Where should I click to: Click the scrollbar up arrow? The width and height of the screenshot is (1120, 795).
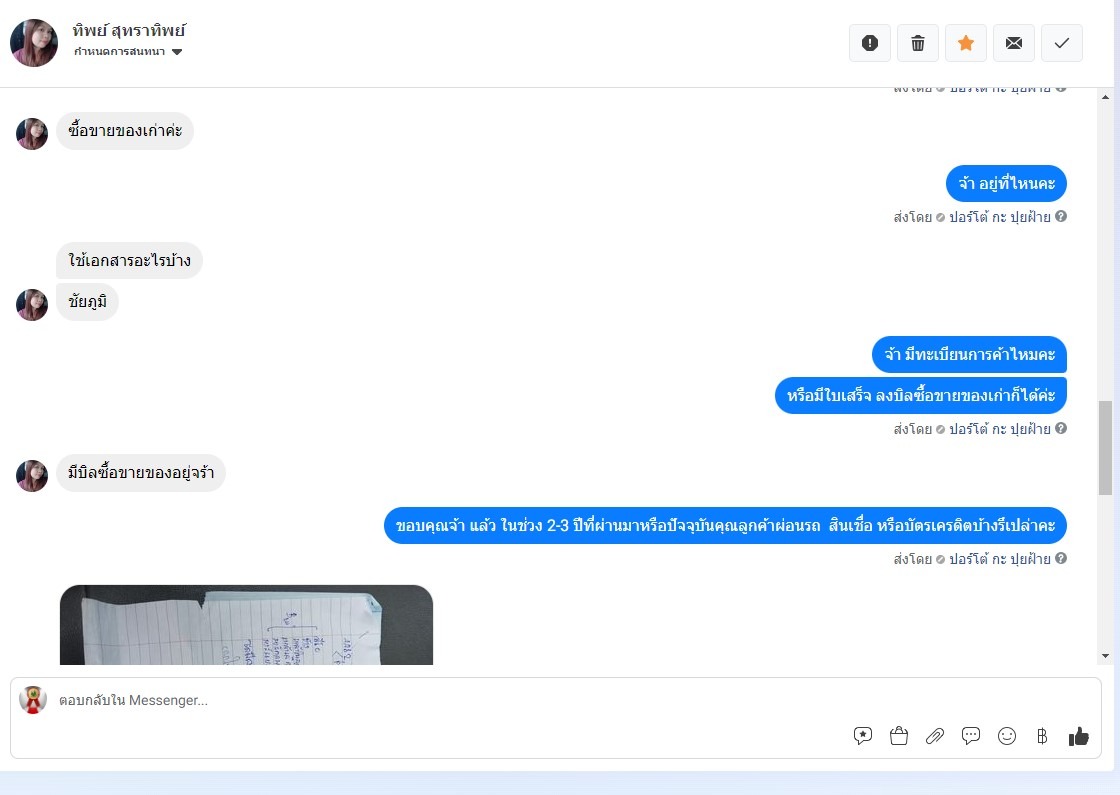point(1106,97)
